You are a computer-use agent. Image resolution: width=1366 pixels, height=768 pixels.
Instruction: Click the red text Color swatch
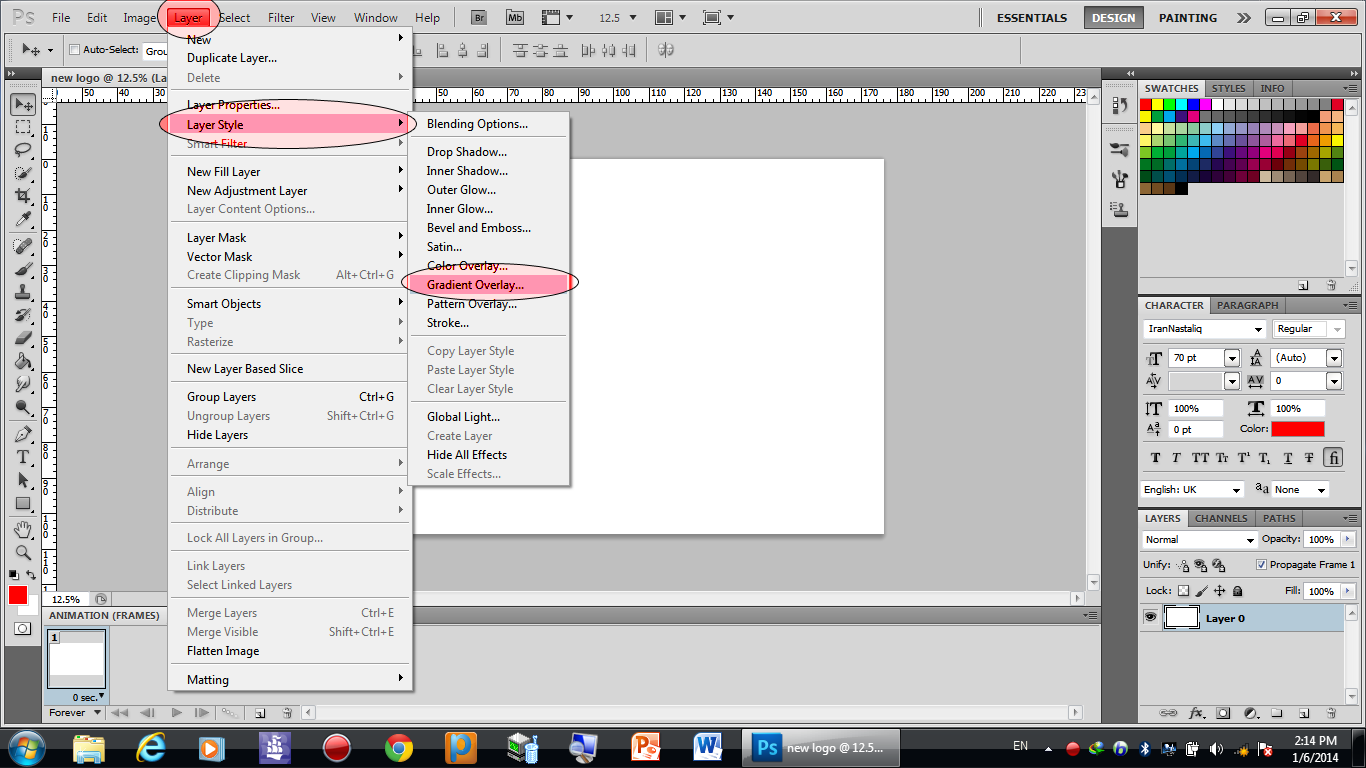(1297, 429)
